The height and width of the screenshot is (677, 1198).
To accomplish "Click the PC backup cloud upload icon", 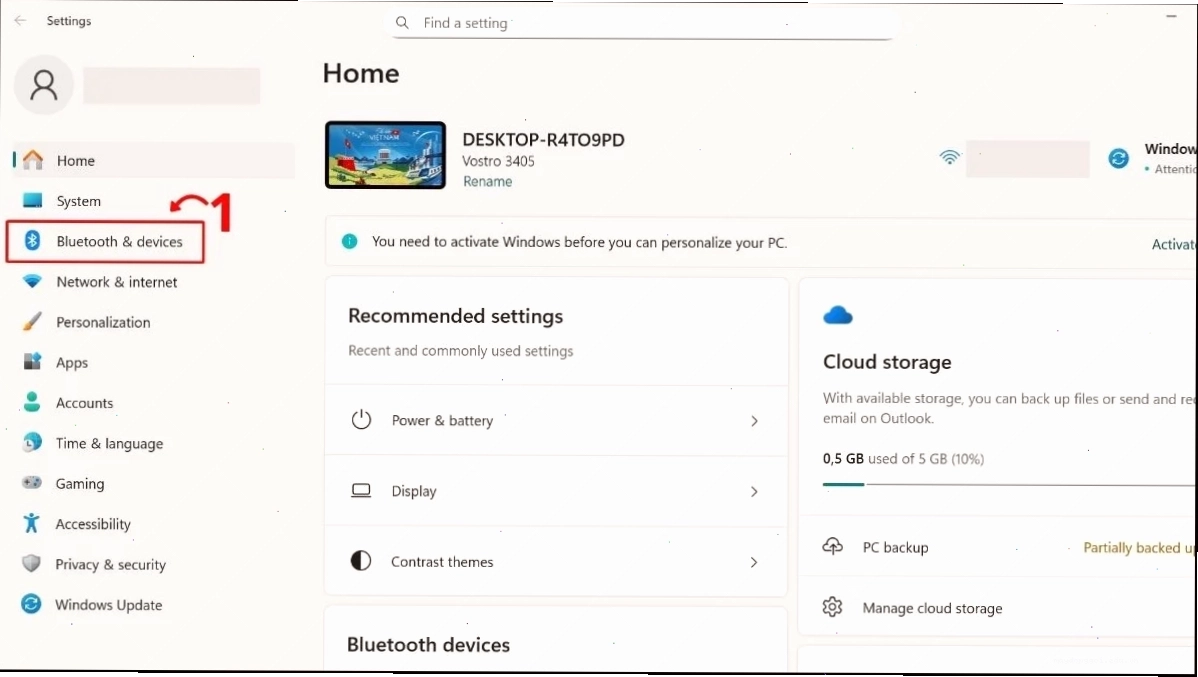I will pyautogui.click(x=832, y=546).
